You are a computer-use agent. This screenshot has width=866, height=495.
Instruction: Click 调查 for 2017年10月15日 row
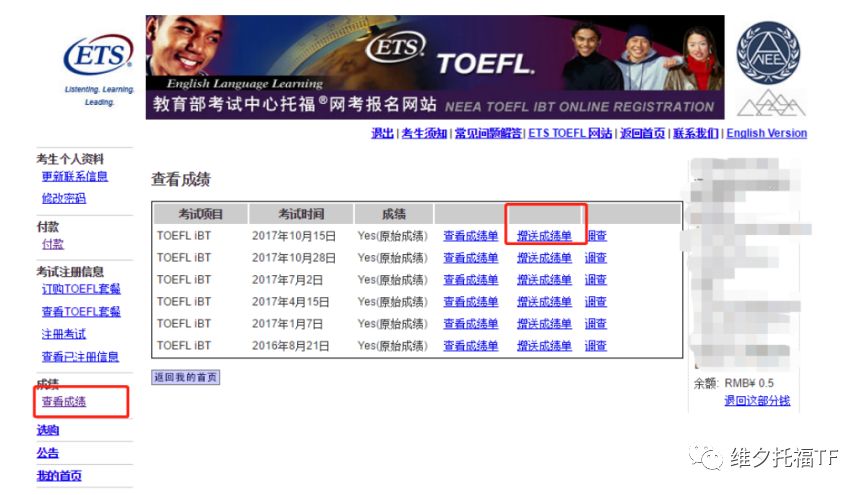596,236
